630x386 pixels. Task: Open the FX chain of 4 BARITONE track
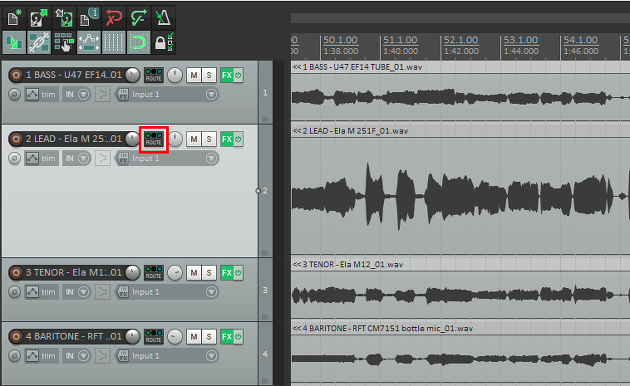point(227,337)
